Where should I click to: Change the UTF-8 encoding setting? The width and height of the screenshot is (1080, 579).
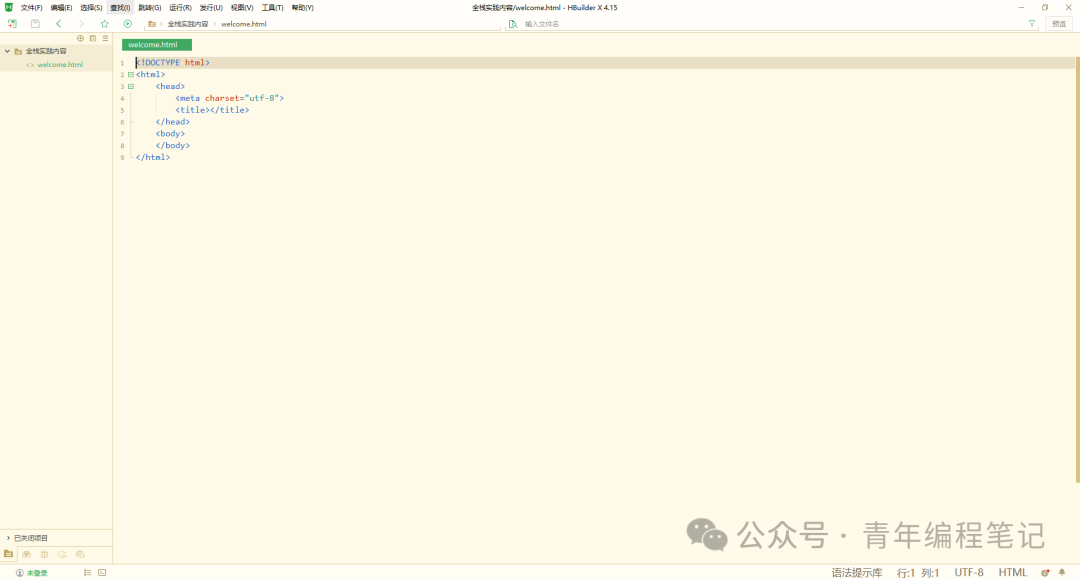click(968, 573)
